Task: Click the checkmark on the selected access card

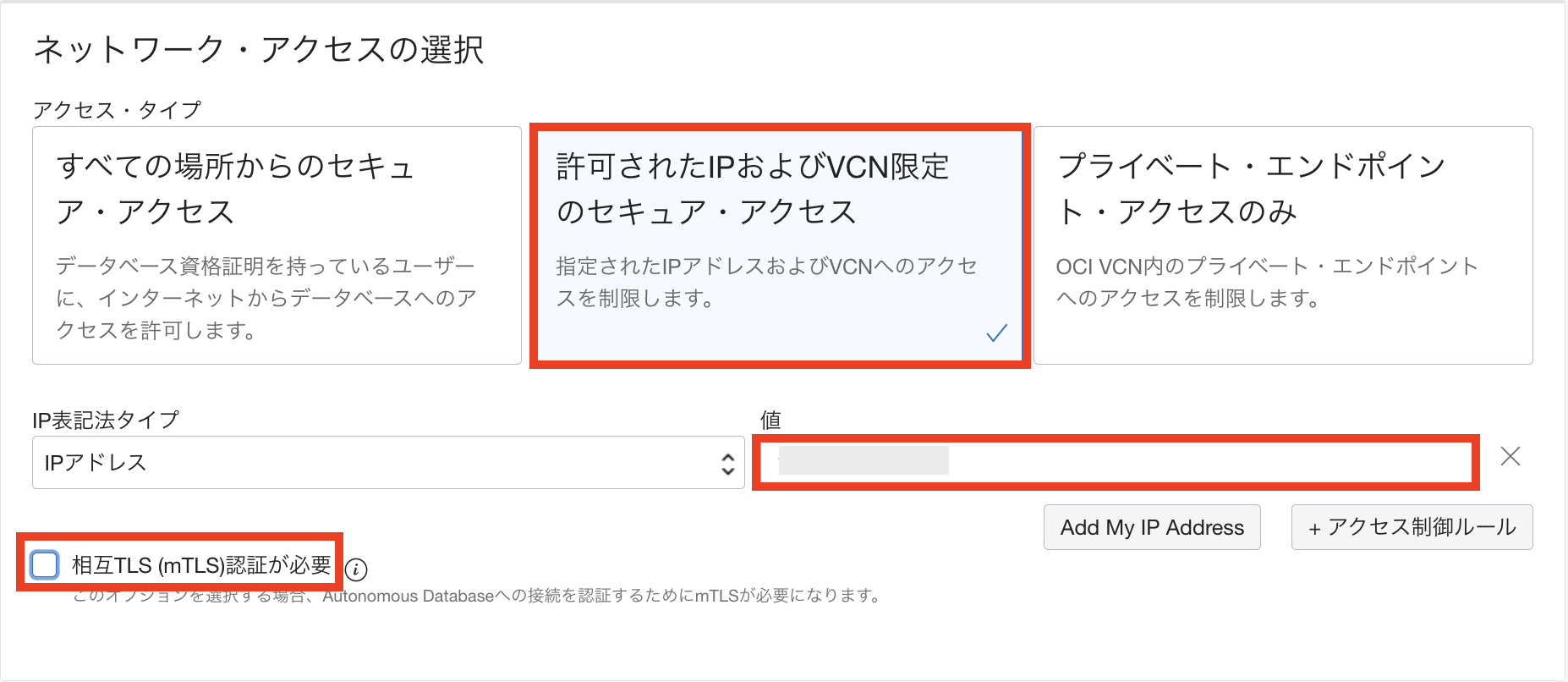Action: pyautogui.click(x=997, y=333)
